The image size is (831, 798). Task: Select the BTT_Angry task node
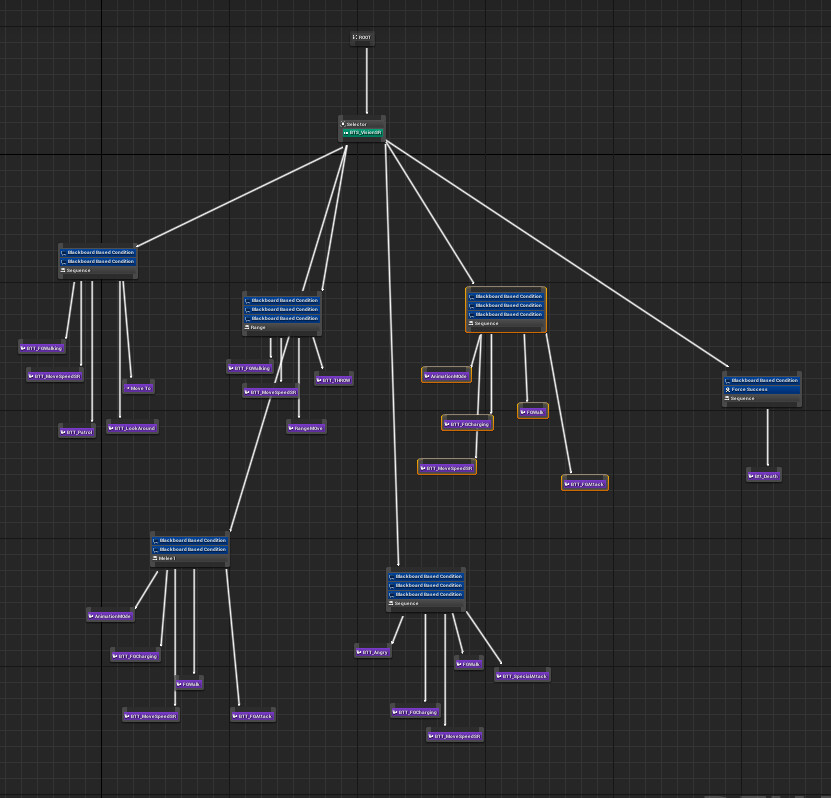tap(373, 652)
